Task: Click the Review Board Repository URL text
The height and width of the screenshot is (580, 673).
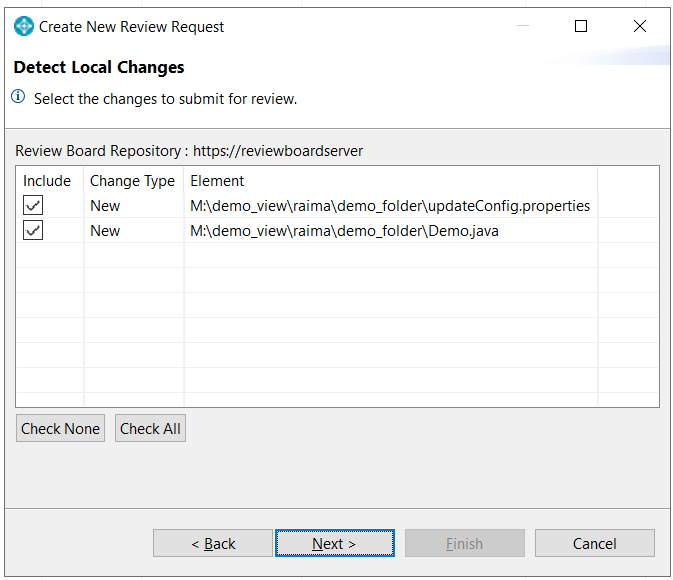Action: coord(278,151)
